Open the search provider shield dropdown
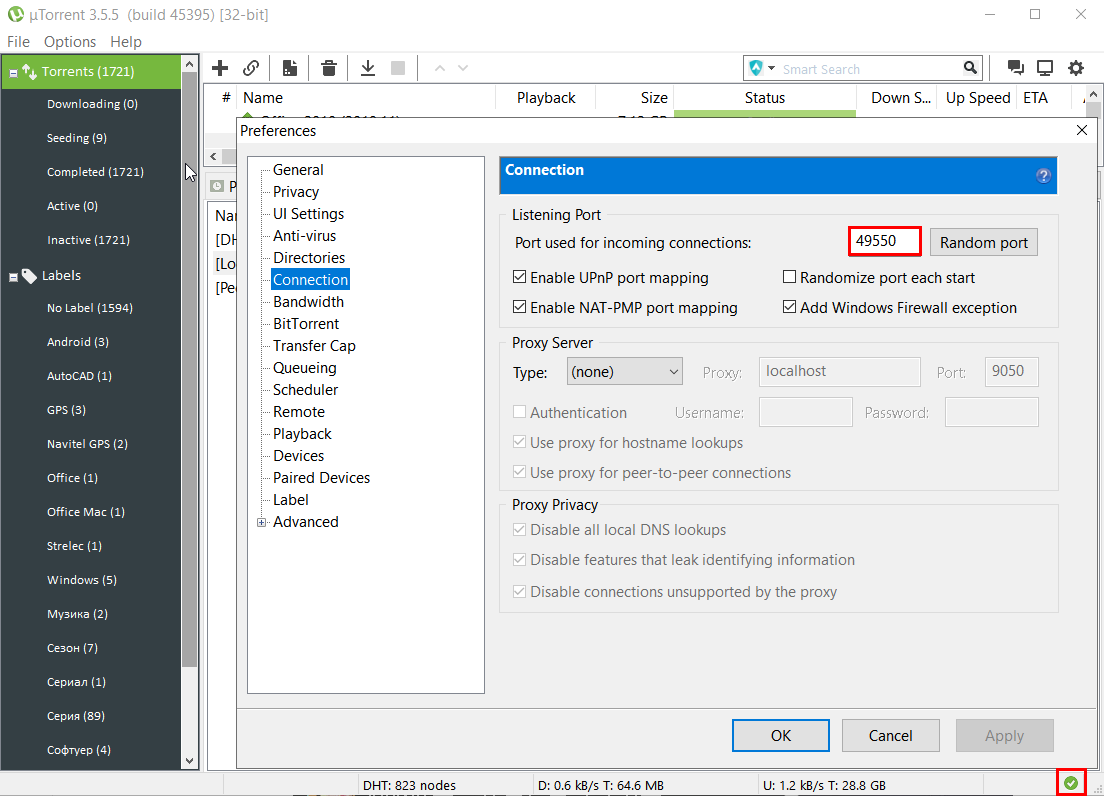 point(763,68)
